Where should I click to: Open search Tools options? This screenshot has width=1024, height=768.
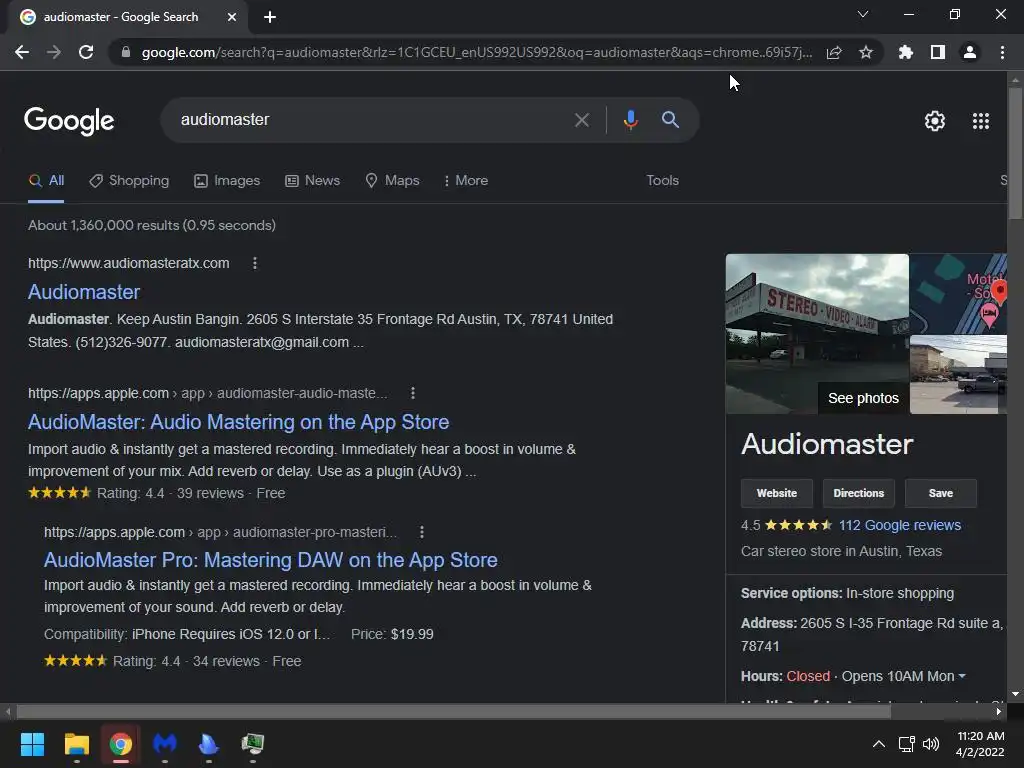click(x=662, y=180)
